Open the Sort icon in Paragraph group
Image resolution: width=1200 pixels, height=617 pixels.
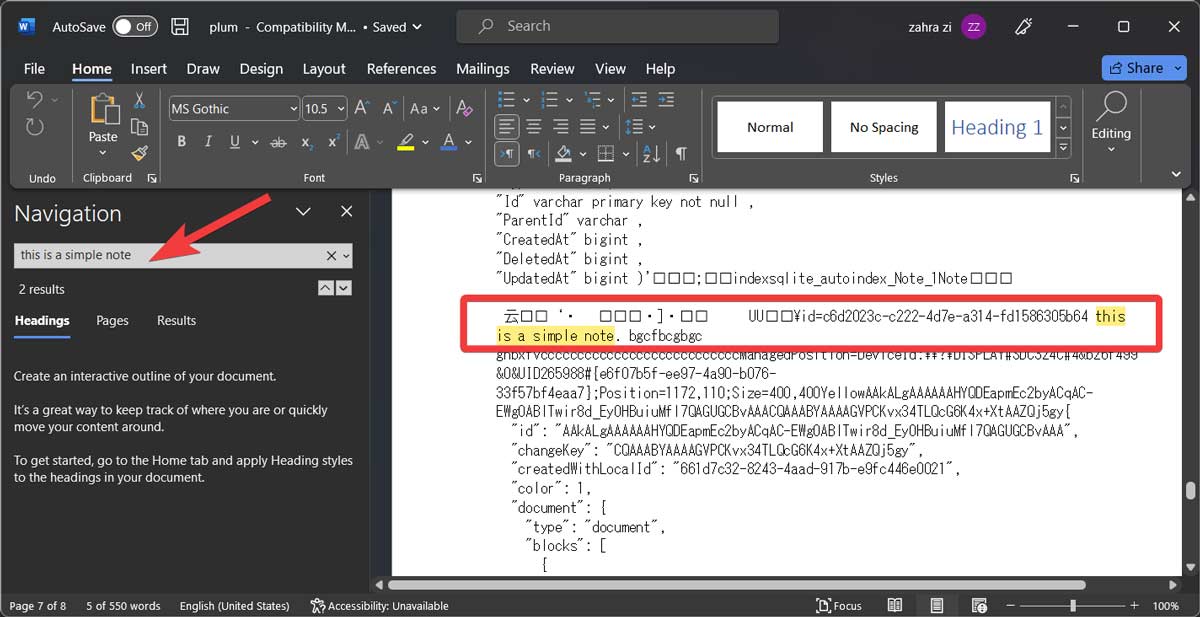[650, 153]
